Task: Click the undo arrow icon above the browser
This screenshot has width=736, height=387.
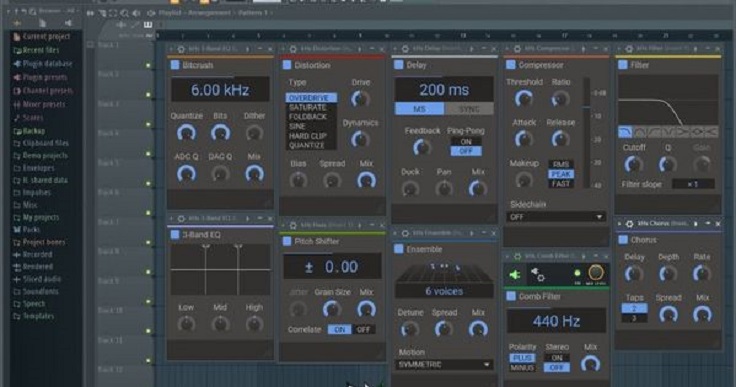Action: tap(25, 11)
